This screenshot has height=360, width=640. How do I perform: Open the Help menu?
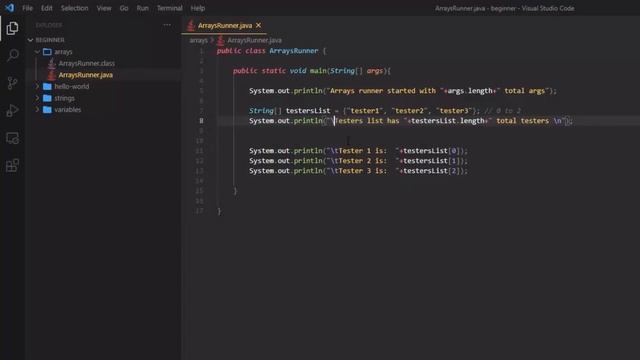click(198, 8)
